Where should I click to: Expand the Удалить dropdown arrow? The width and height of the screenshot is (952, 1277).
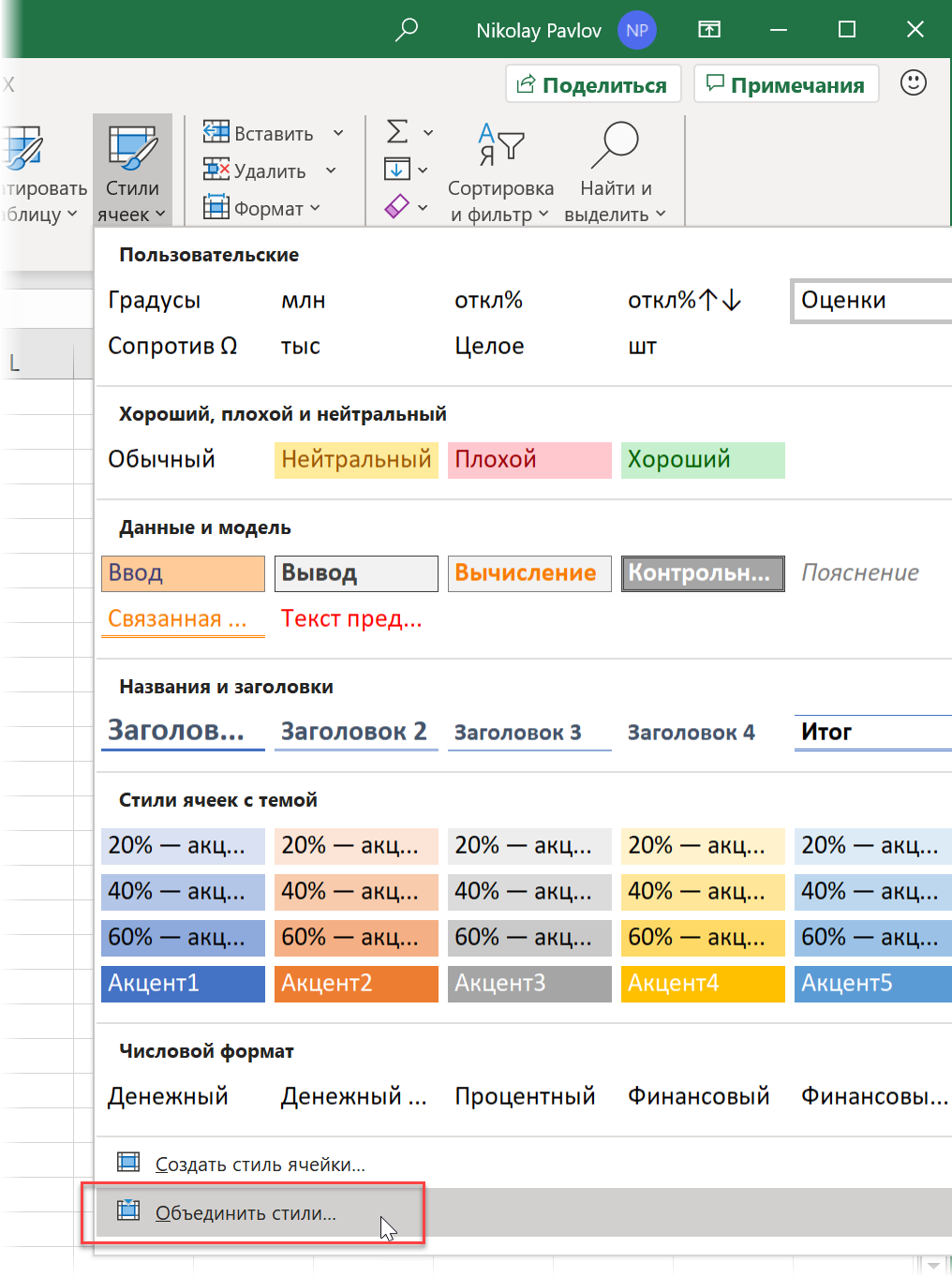pos(331,171)
